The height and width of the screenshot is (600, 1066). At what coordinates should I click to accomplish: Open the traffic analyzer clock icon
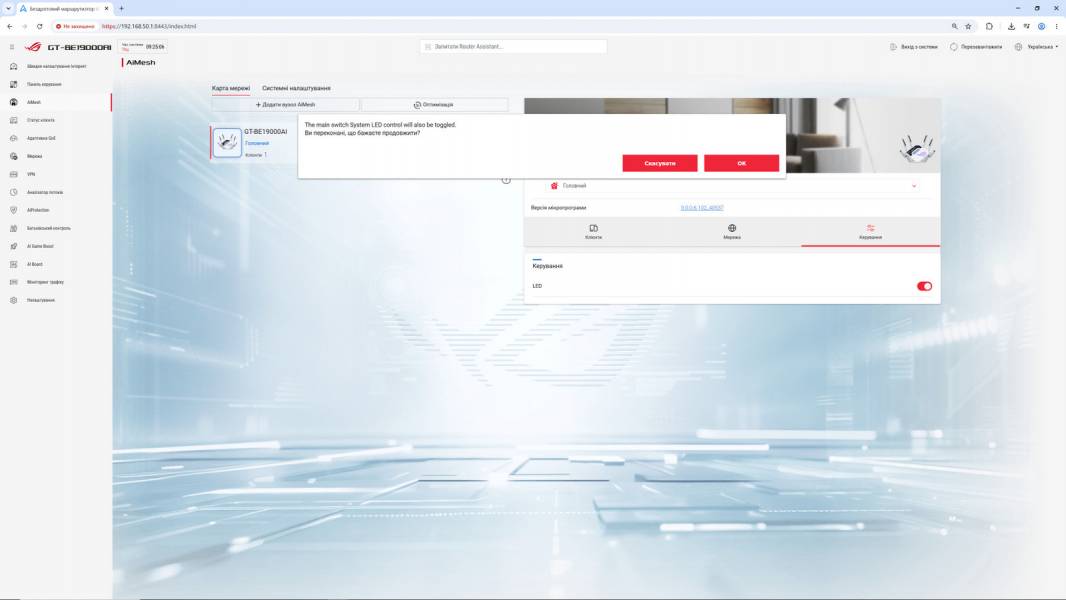[x=14, y=192]
